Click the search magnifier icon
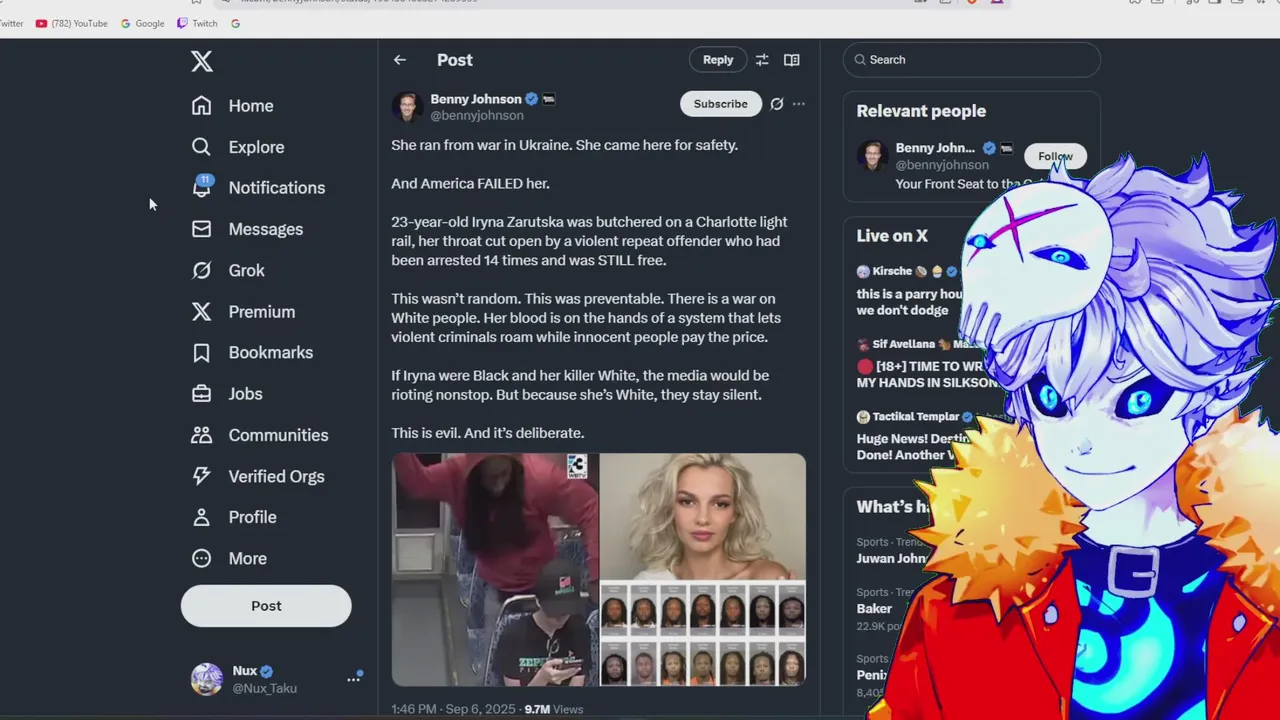The height and width of the screenshot is (720, 1280). (859, 60)
